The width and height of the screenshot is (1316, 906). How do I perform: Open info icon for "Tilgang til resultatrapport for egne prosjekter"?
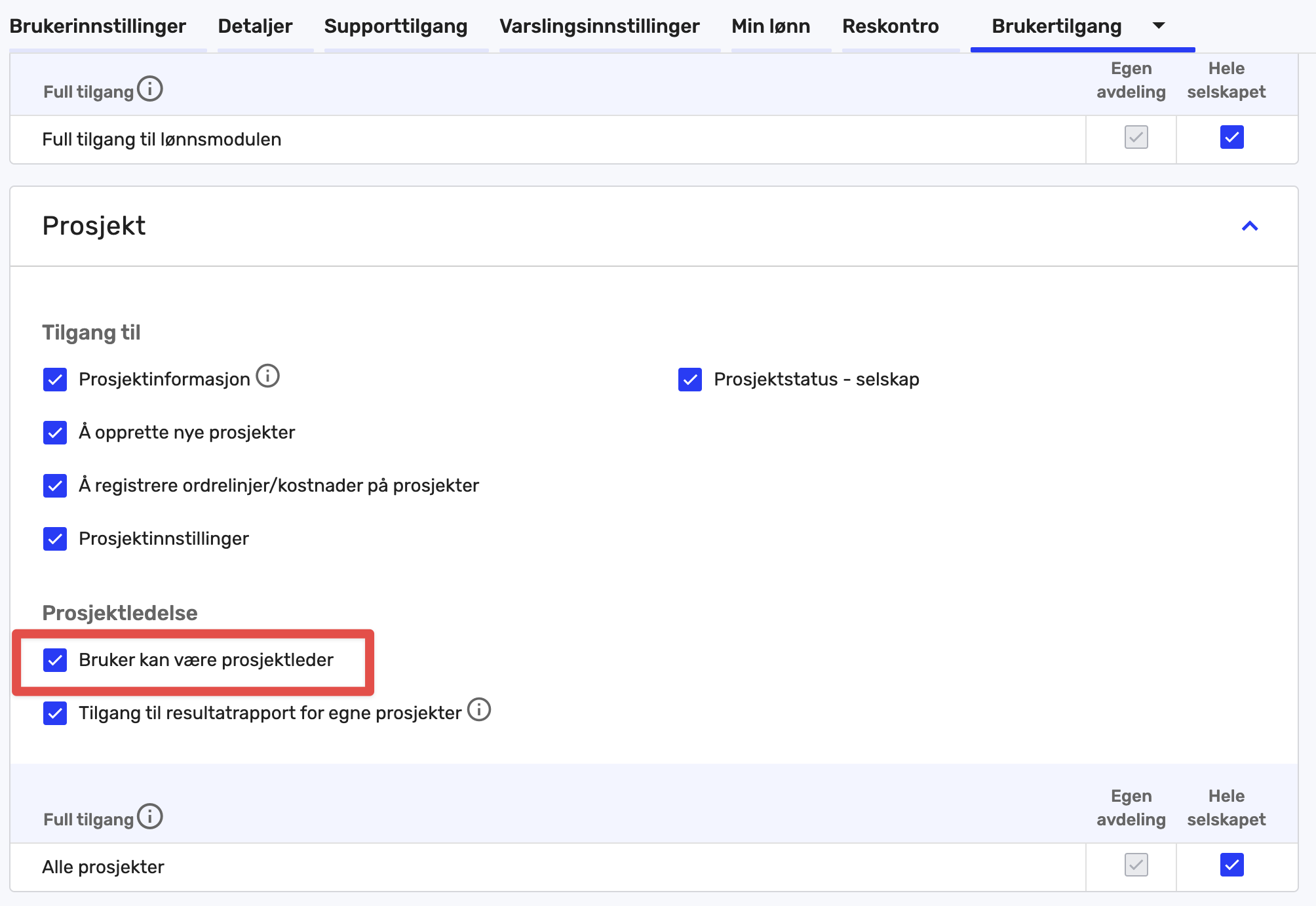click(480, 710)
